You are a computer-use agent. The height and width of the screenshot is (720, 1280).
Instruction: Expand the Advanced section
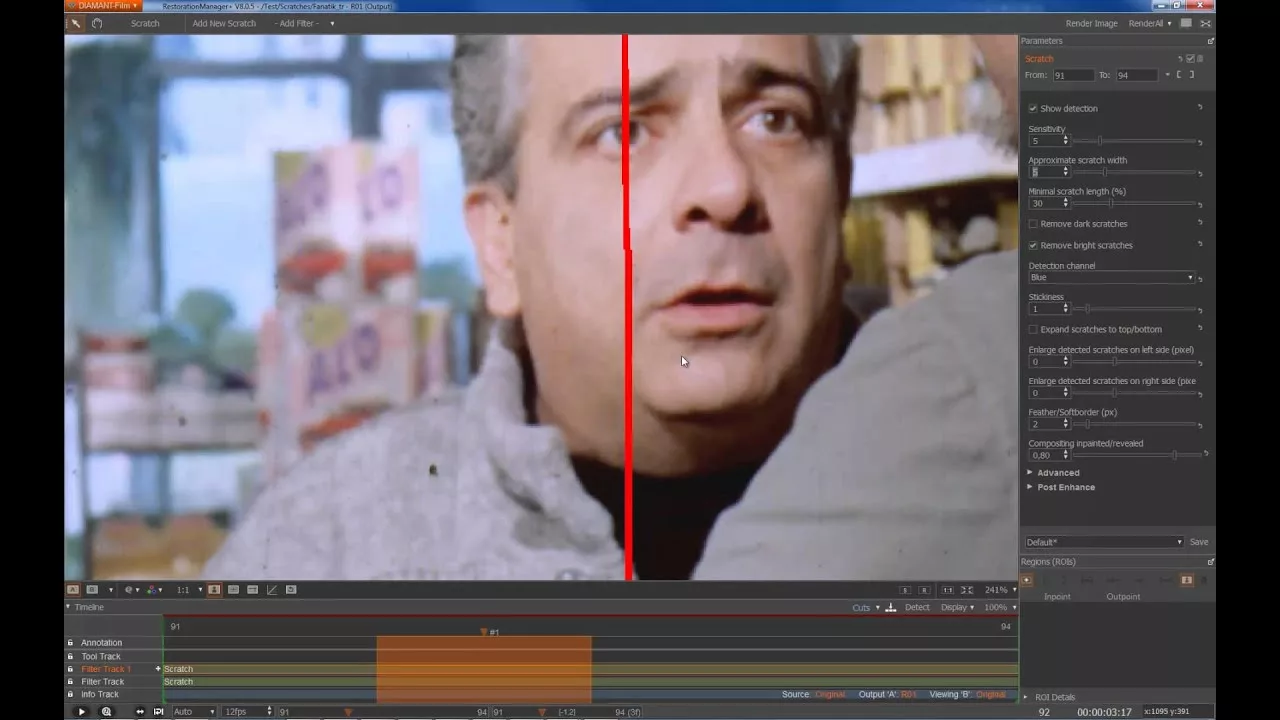[1057, 473]
